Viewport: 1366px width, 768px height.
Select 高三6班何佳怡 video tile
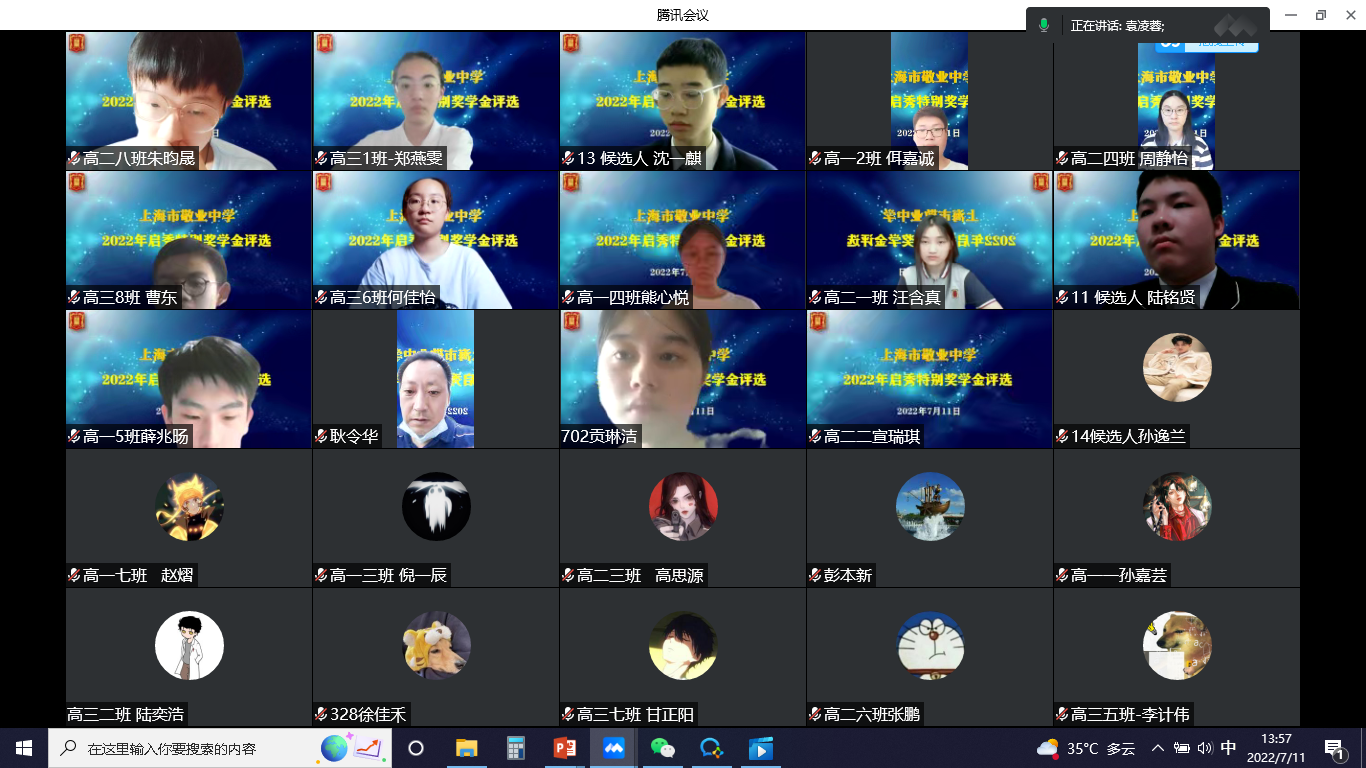click(x=435, y=240)
